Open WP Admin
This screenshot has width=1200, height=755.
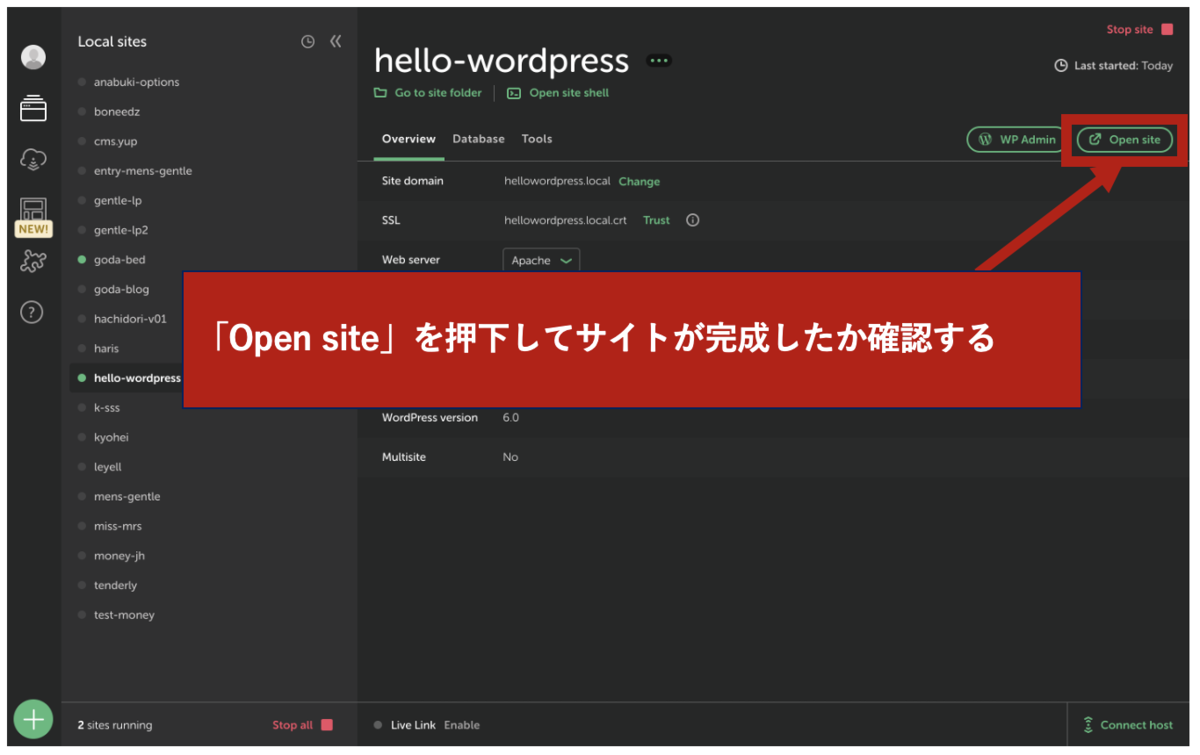[1017, 140]
